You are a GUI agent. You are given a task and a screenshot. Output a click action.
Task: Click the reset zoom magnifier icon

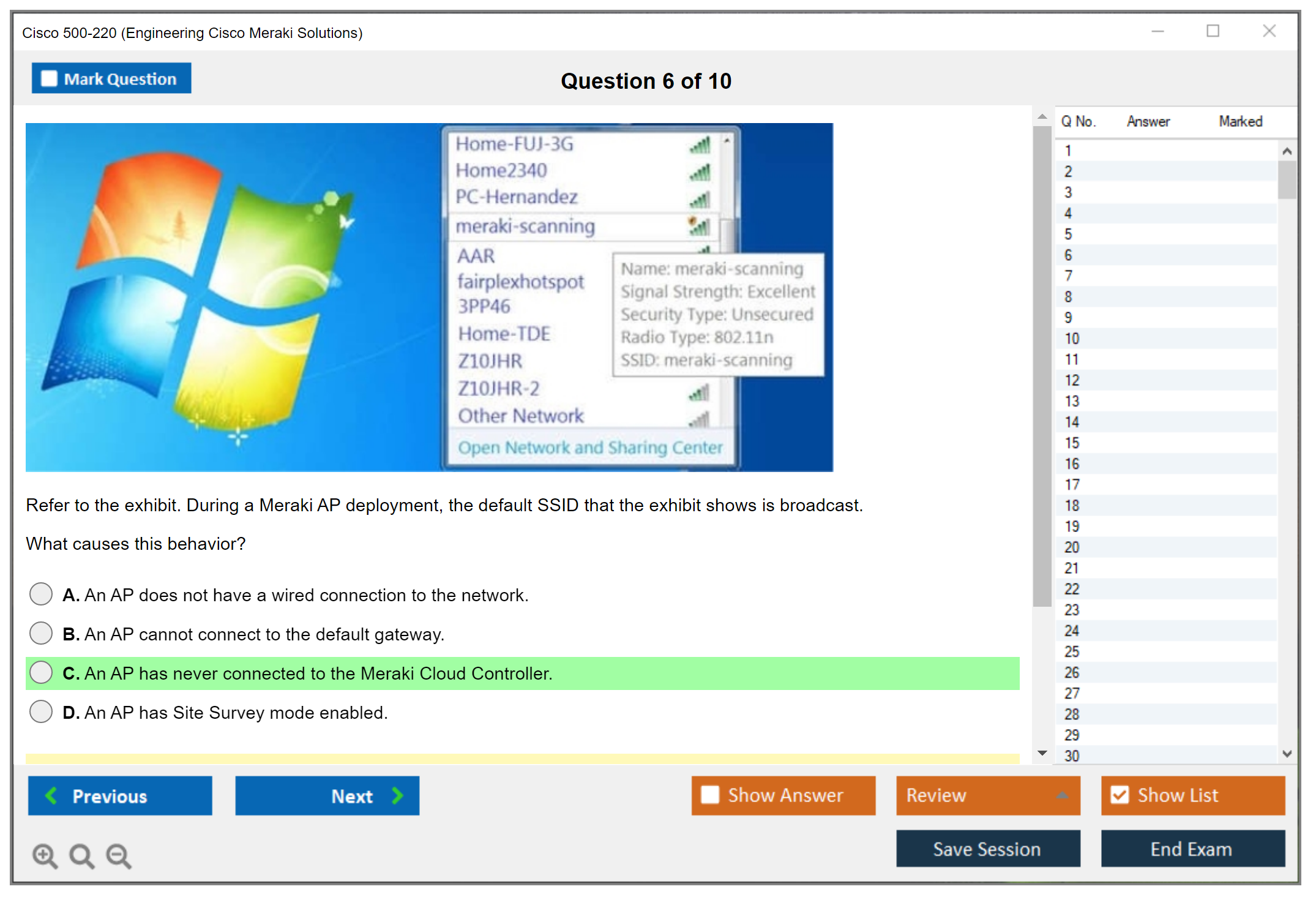click(81, 855)
